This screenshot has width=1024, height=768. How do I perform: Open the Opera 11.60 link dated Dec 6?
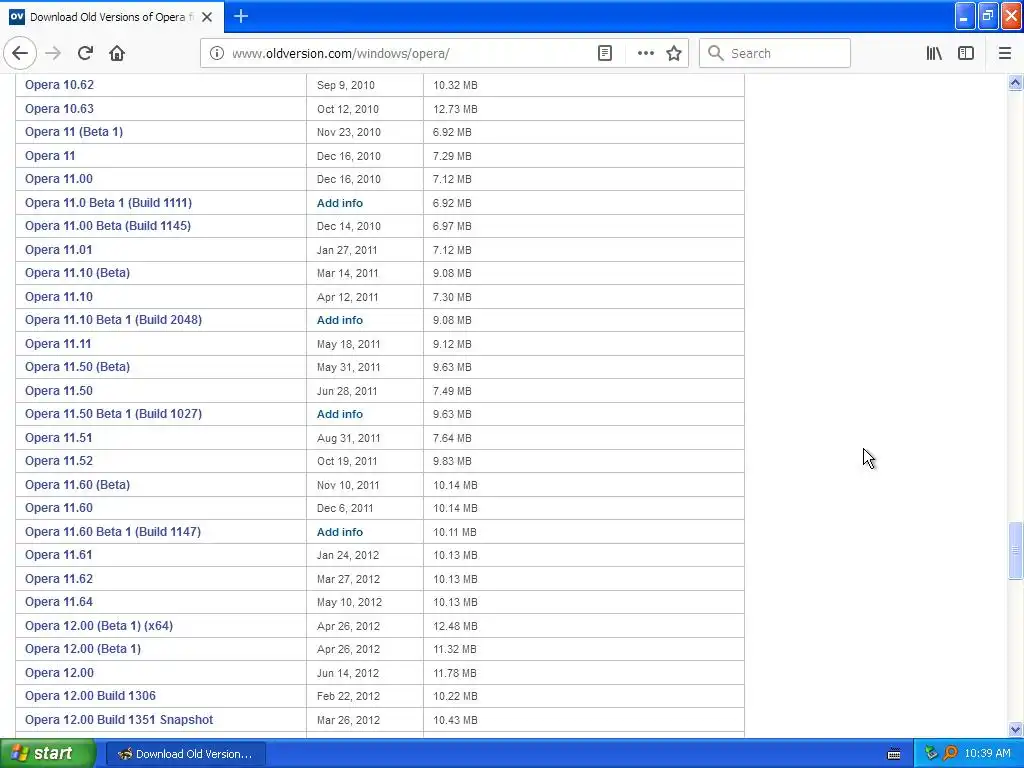tap(59, 508)
